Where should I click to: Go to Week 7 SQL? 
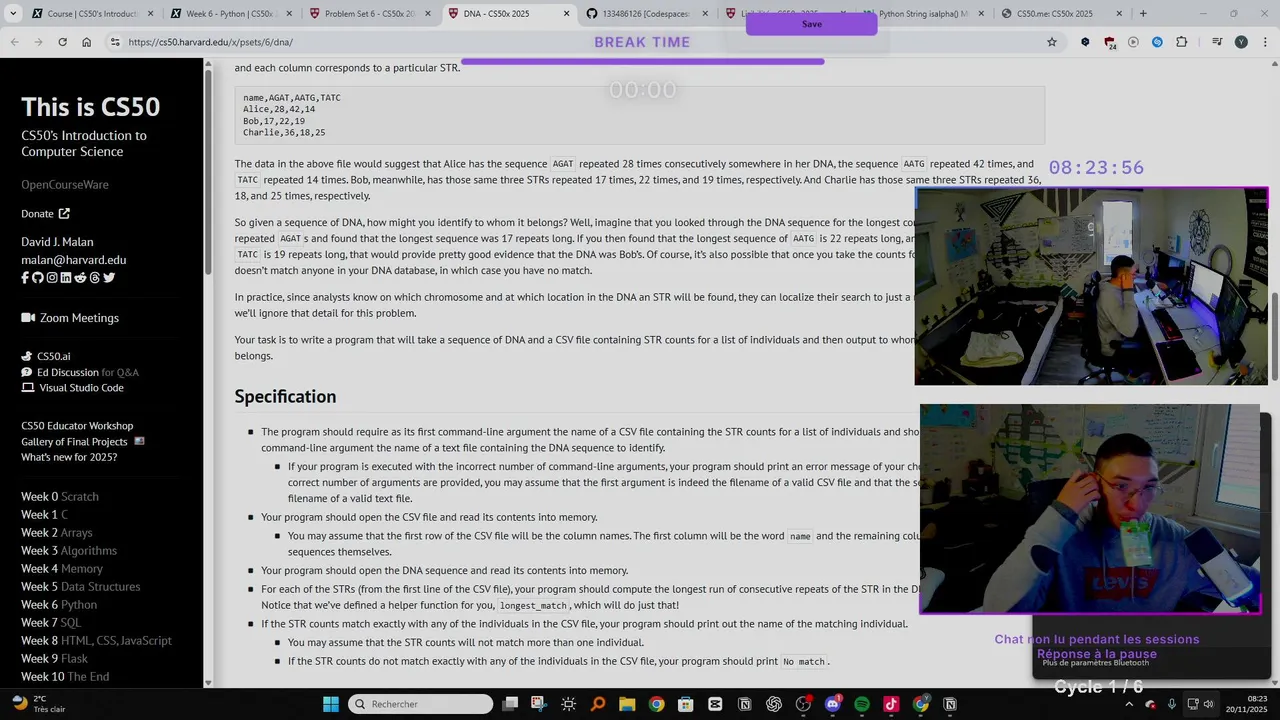click(51, 623)
